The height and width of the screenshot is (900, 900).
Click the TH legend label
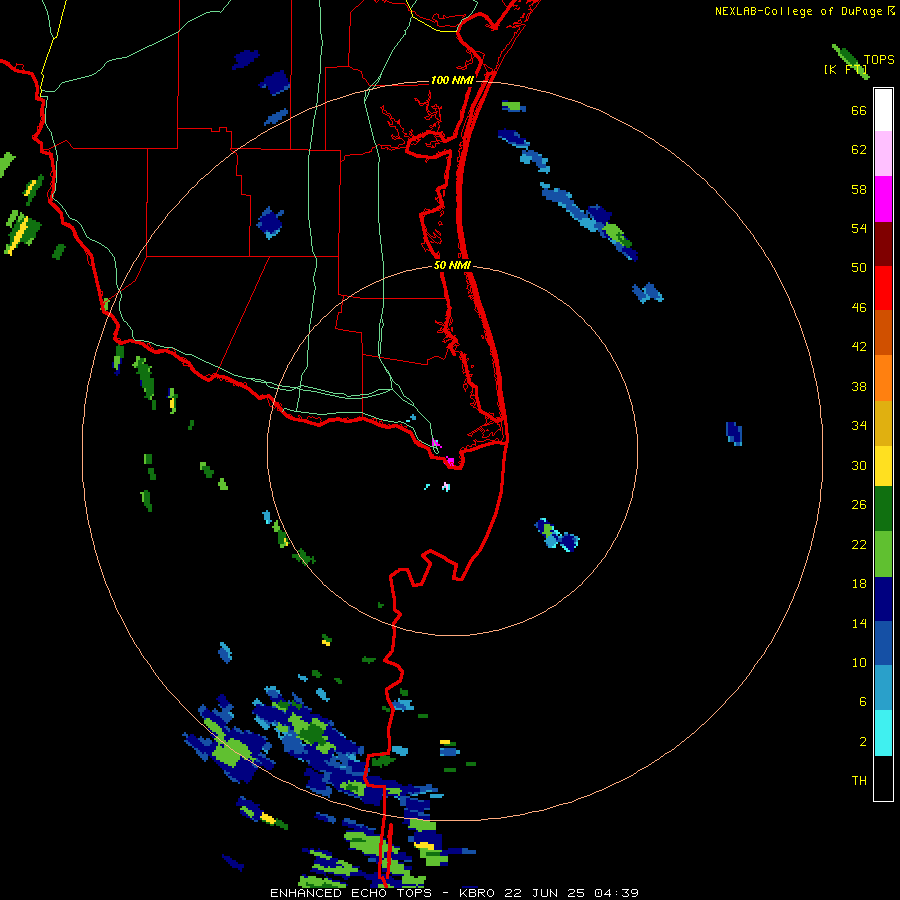coord(859,781)
